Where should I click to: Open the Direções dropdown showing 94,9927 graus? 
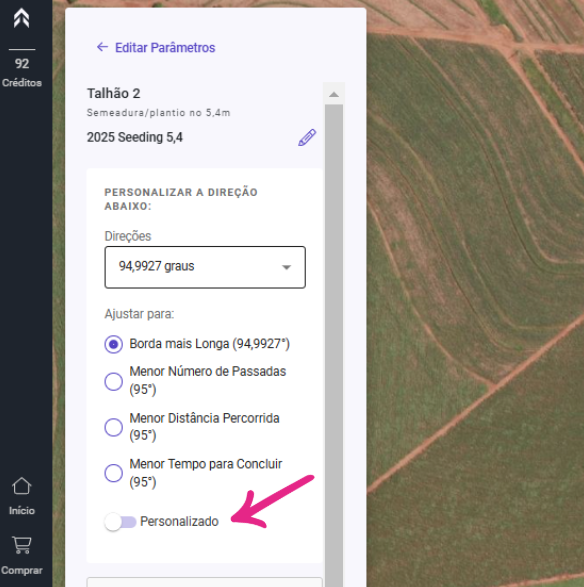pyautogui.click(x=205, y=267)
